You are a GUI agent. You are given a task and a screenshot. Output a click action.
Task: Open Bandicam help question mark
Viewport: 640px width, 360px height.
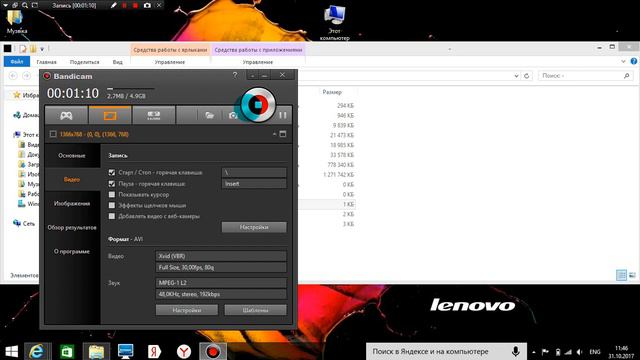235,75
